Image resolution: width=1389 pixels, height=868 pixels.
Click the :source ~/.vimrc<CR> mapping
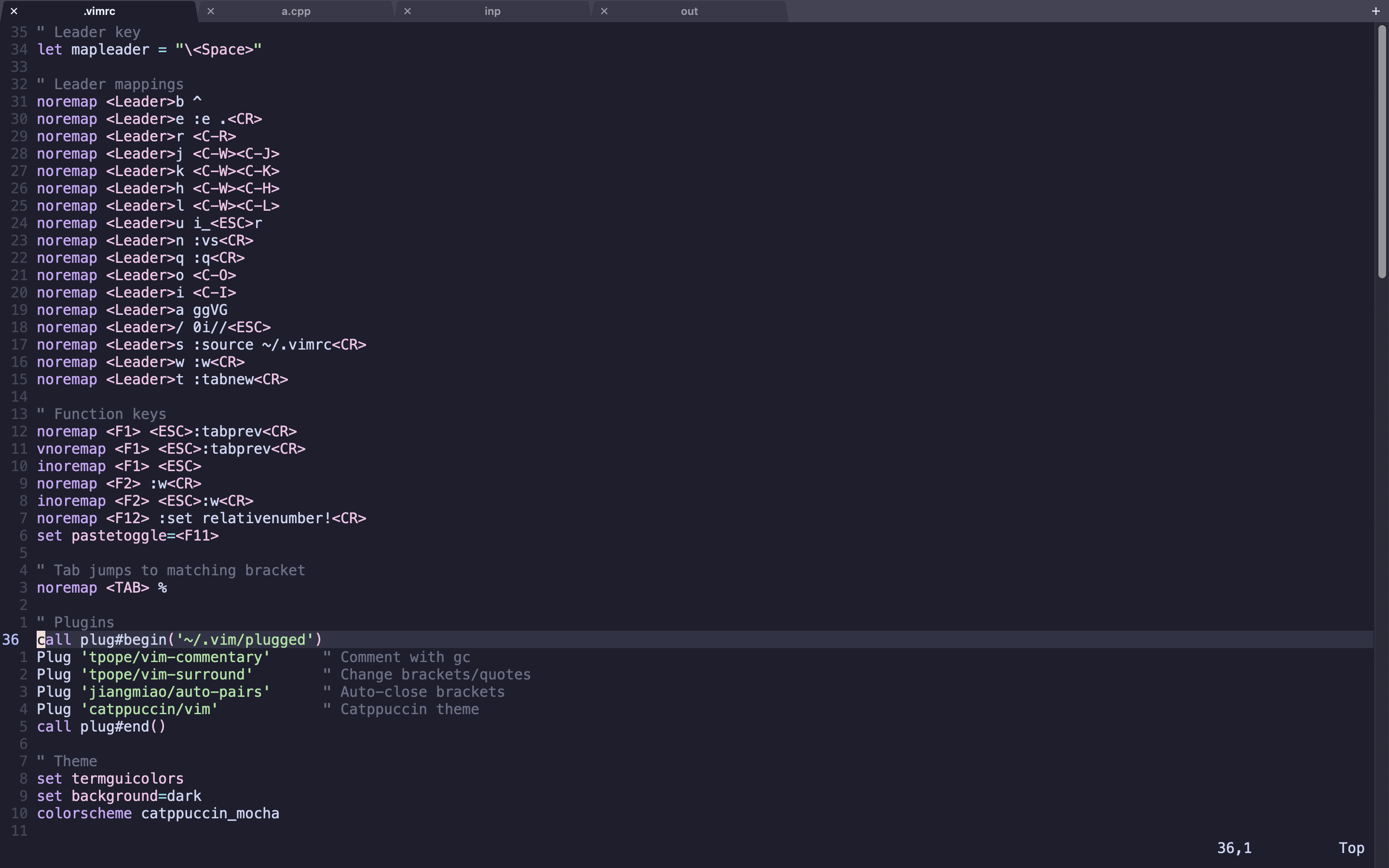[202, 344]
